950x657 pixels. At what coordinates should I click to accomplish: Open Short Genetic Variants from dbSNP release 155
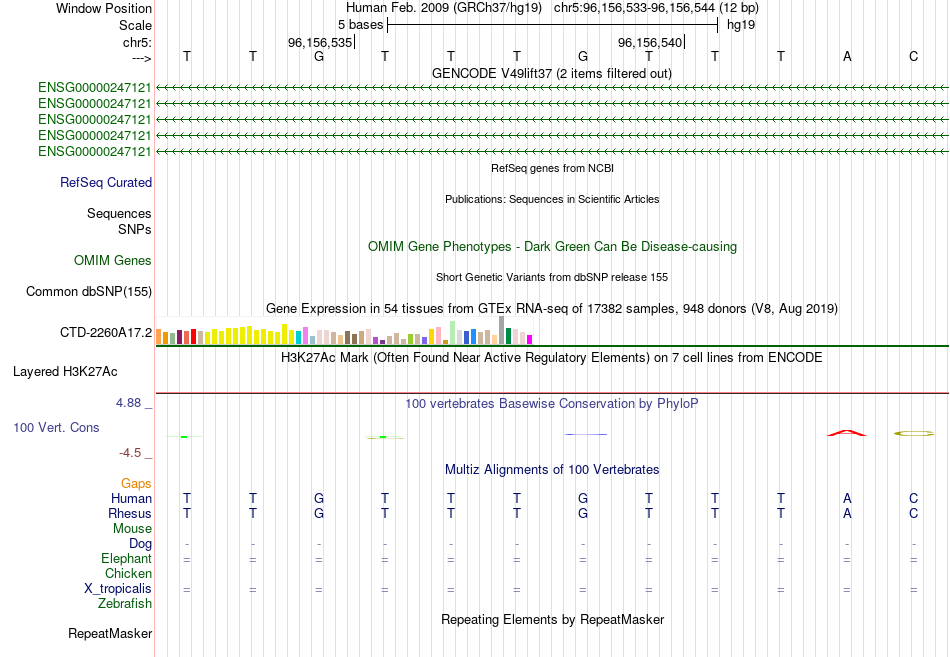pos(552,277)
